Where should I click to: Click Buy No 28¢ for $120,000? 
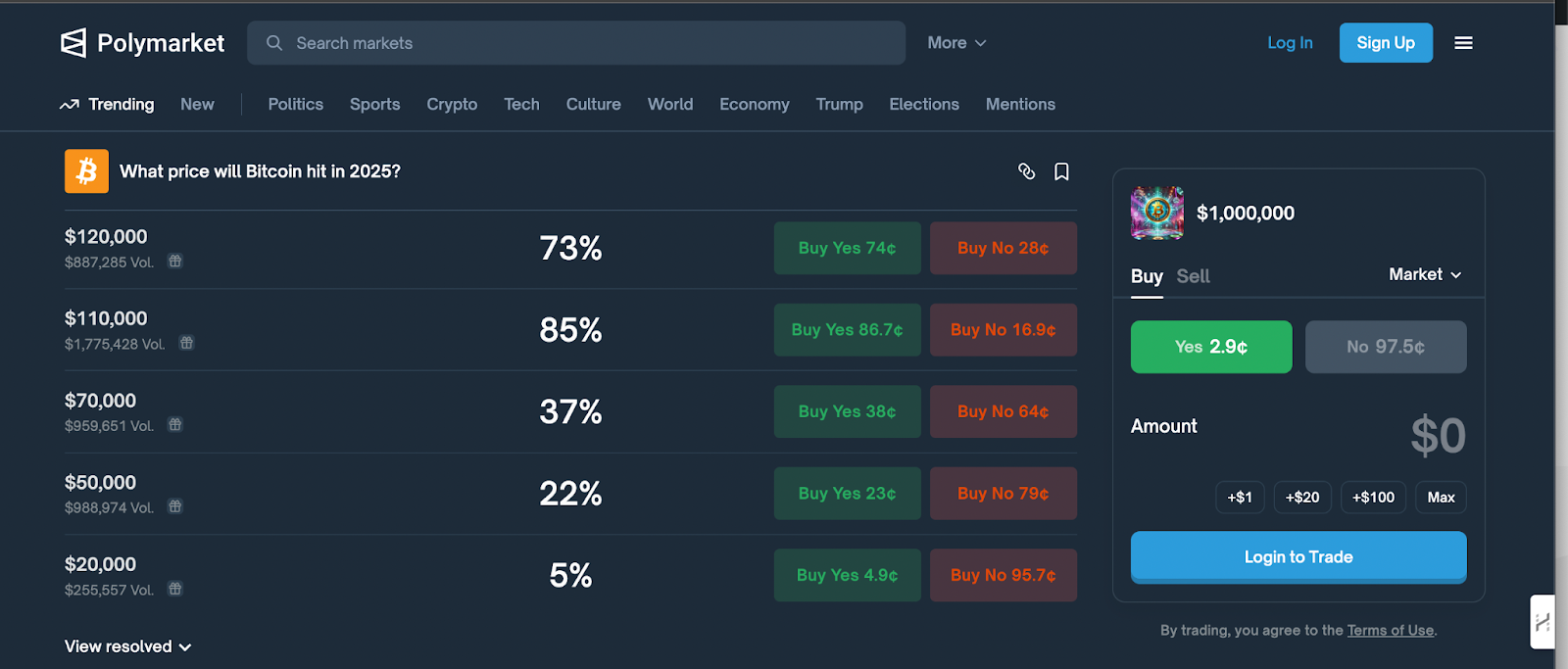coord(1004,248)
